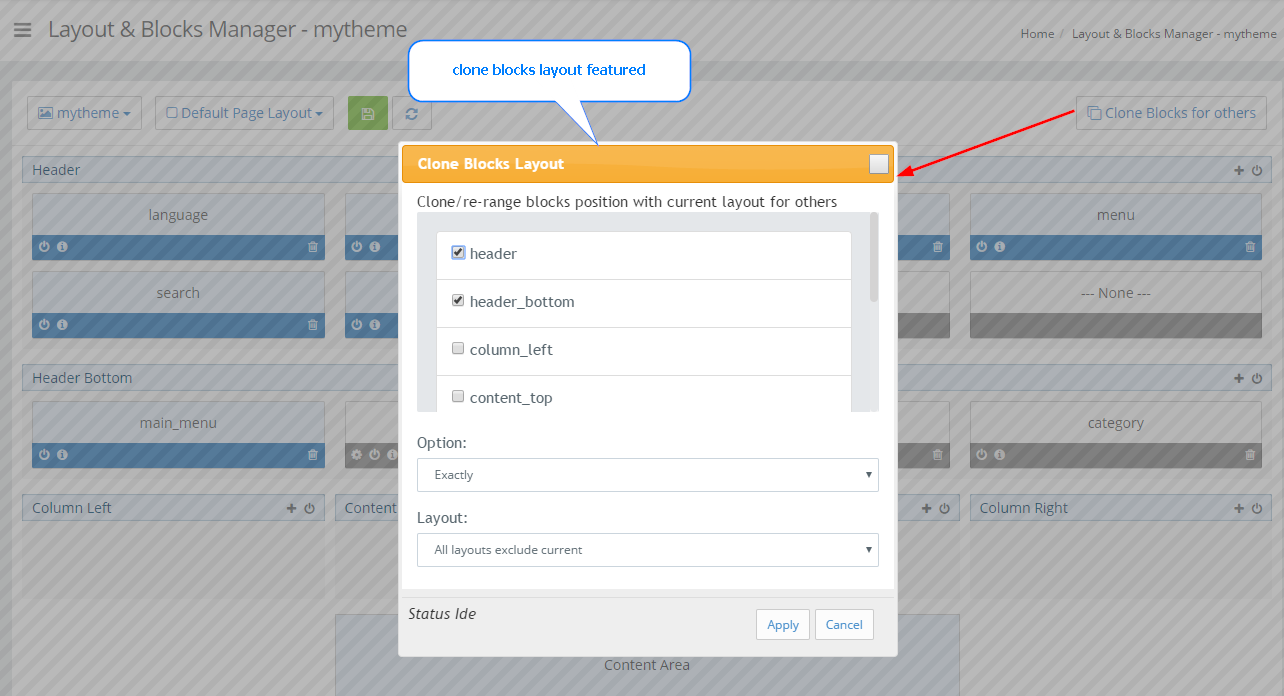
Task: Toggle power for Header Bottom section
Action: pyautogui.click(x=1257, y=378)
